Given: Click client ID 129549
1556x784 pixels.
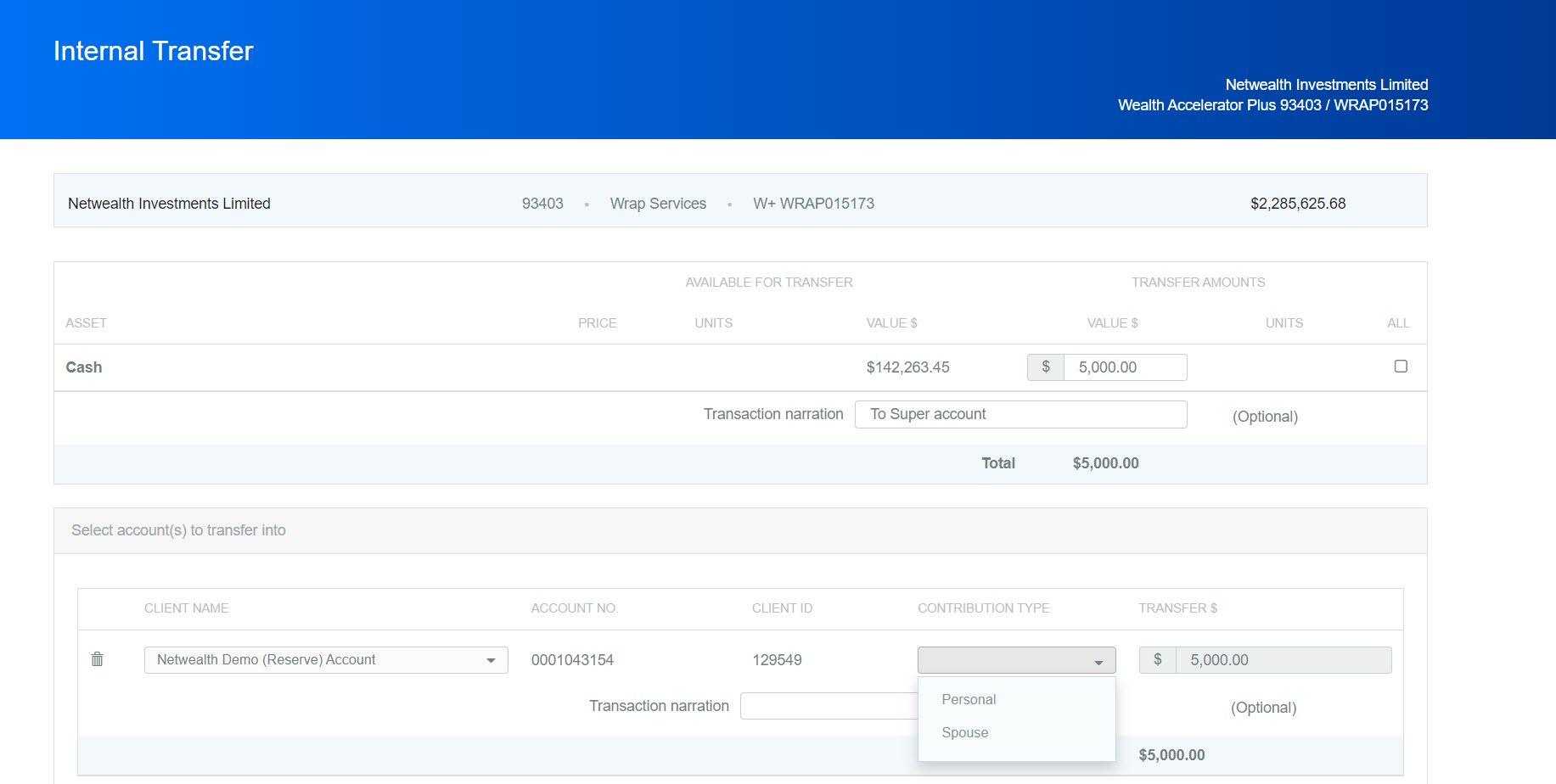Looking at the screenshot, I should (x=777, y=660).
